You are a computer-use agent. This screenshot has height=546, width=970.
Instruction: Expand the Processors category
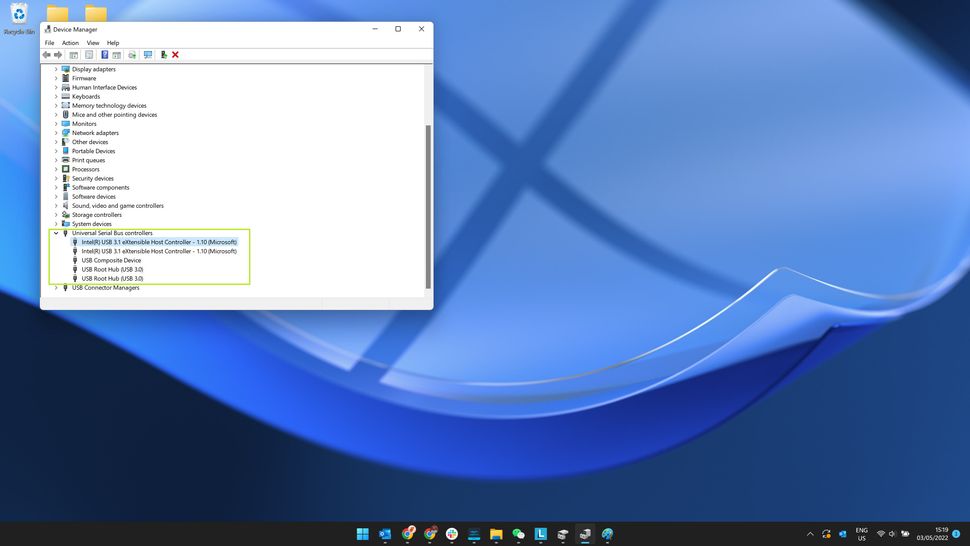tap(56, 169)
